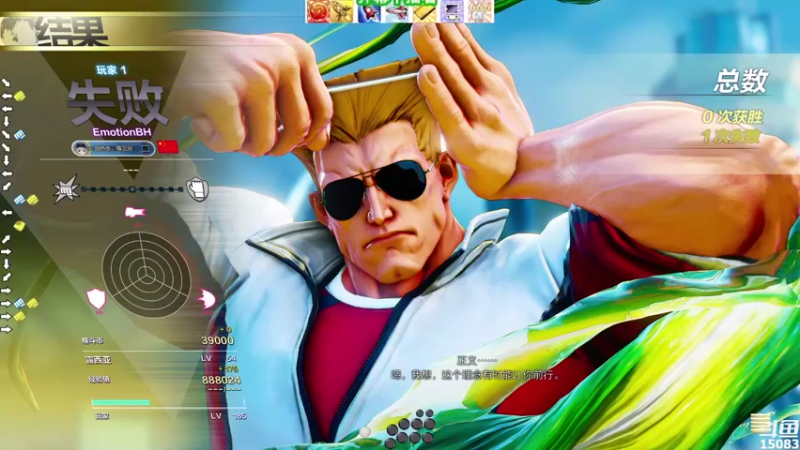Open the player avatar in title badge
This screenshot has width=800, height=450.
(x=81, y=148)
